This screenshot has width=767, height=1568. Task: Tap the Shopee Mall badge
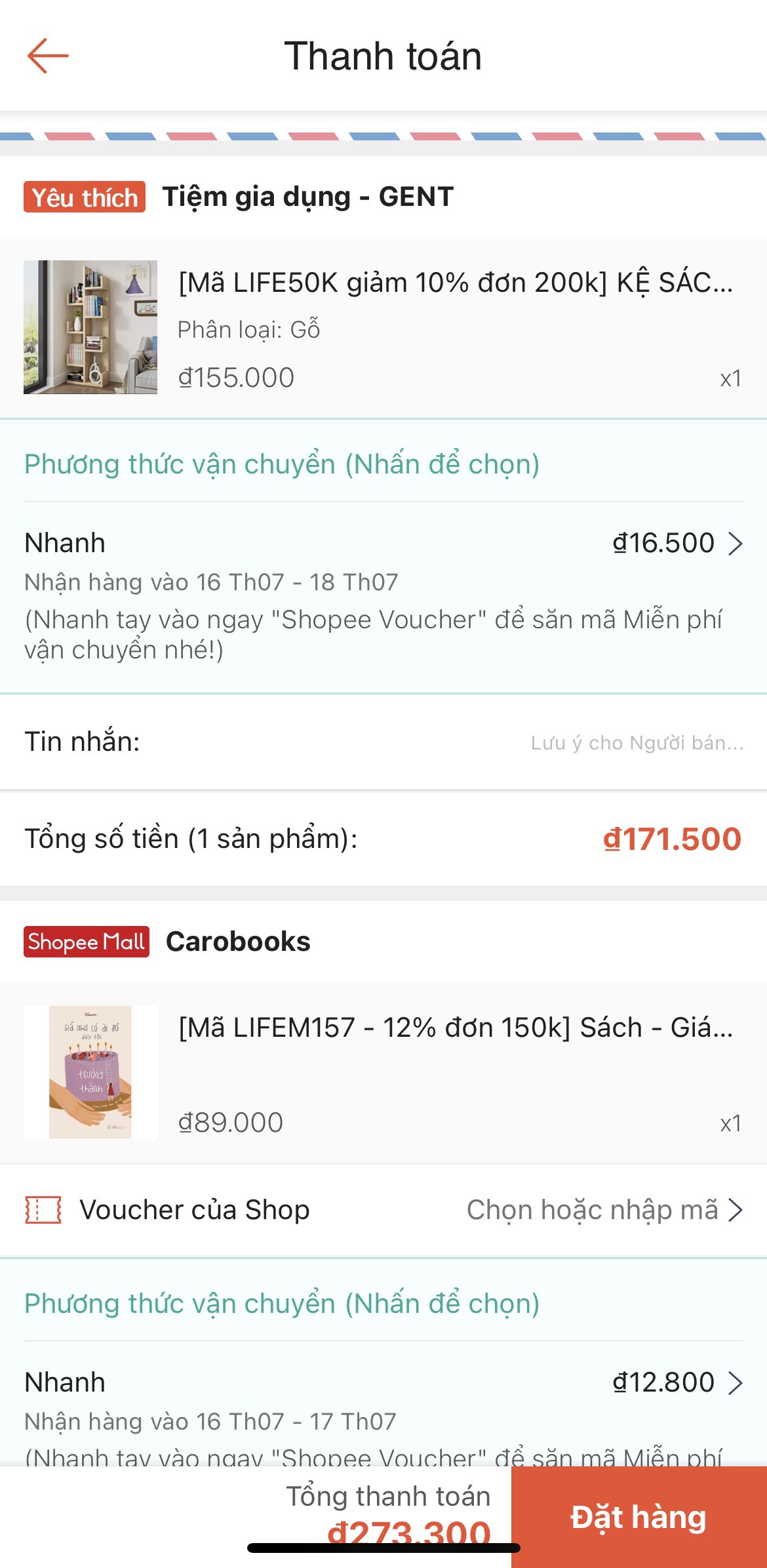[x=87, y=942]
